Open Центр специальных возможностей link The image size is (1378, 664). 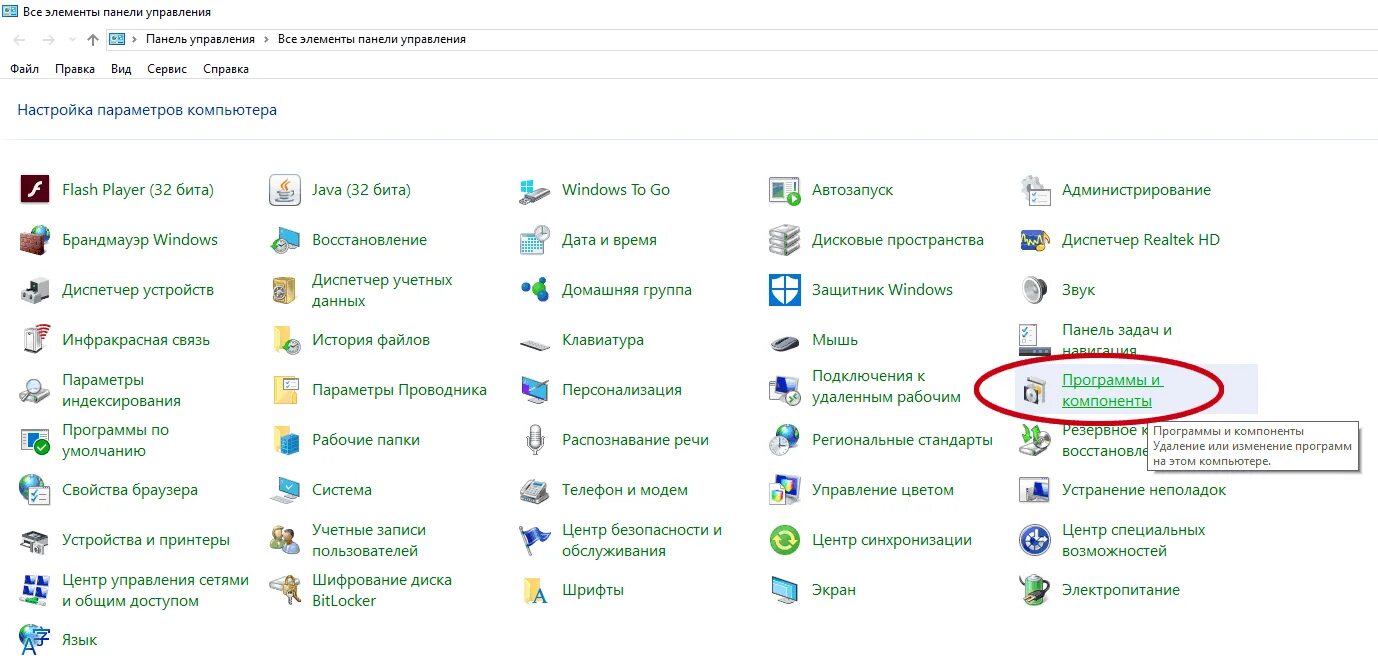(1134, 540)
